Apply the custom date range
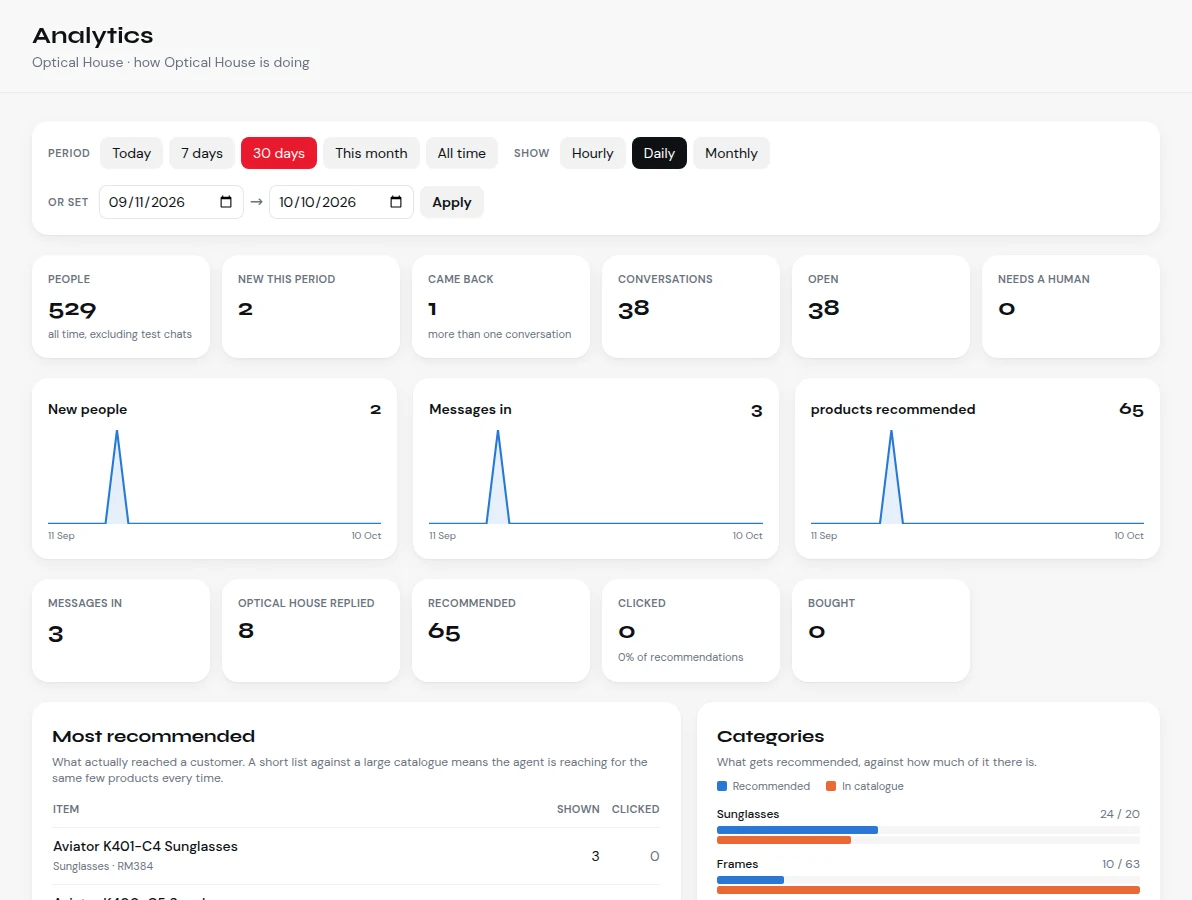The width and height of the screenshot is (1192, 900). click(x=452, y=202)
